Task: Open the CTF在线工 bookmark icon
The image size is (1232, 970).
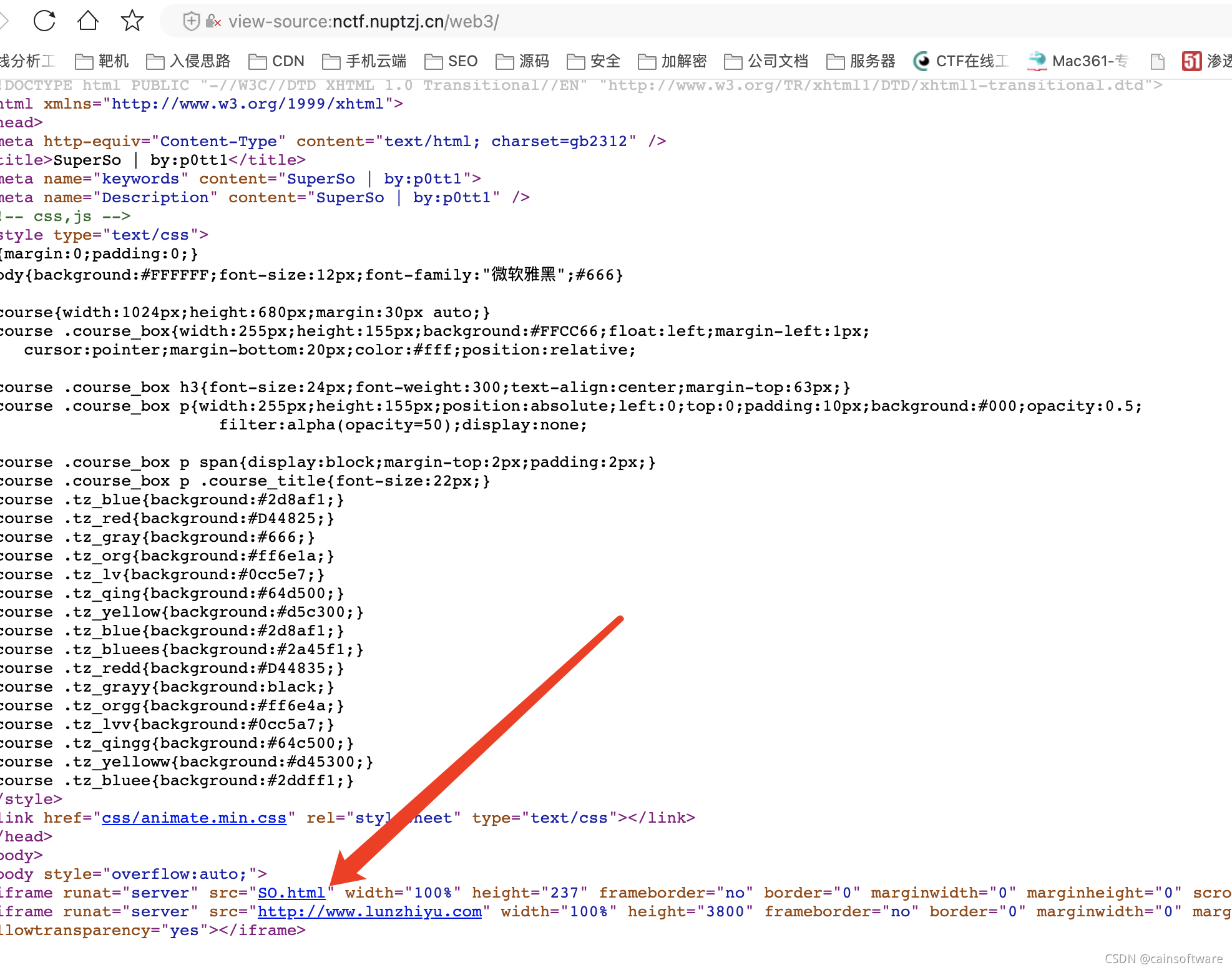Action: 921,61
